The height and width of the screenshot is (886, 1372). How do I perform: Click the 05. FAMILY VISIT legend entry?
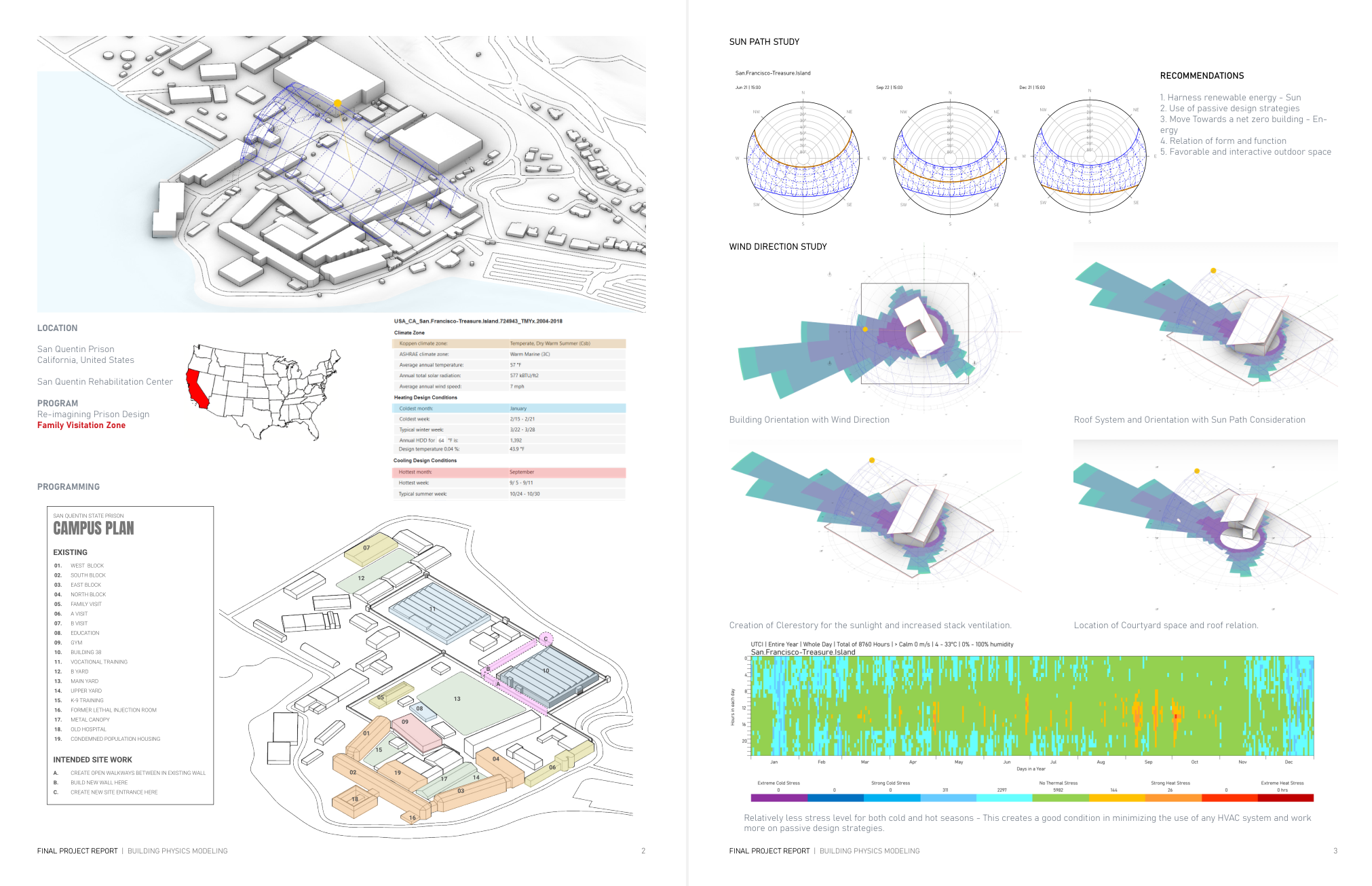86,604
